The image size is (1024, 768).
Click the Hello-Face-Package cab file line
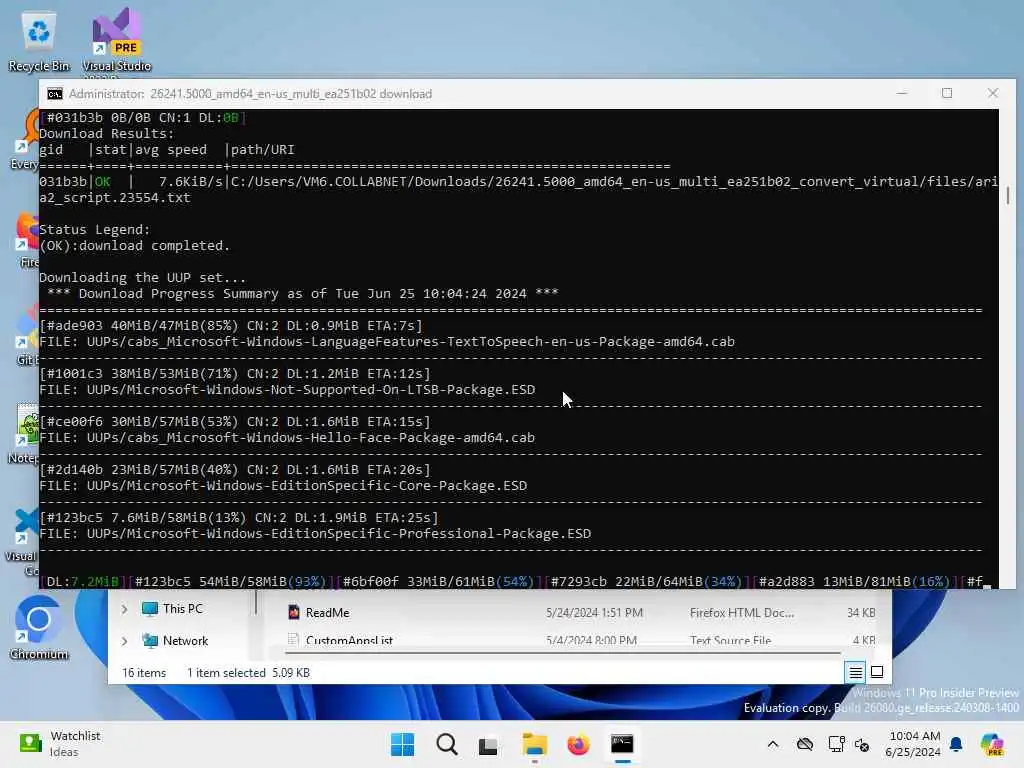coord(287,438)
